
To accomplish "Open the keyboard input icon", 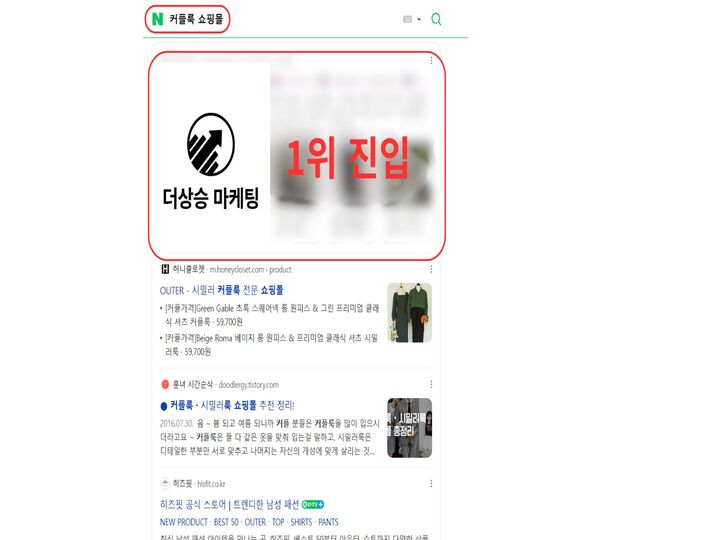I will point(407,19).
